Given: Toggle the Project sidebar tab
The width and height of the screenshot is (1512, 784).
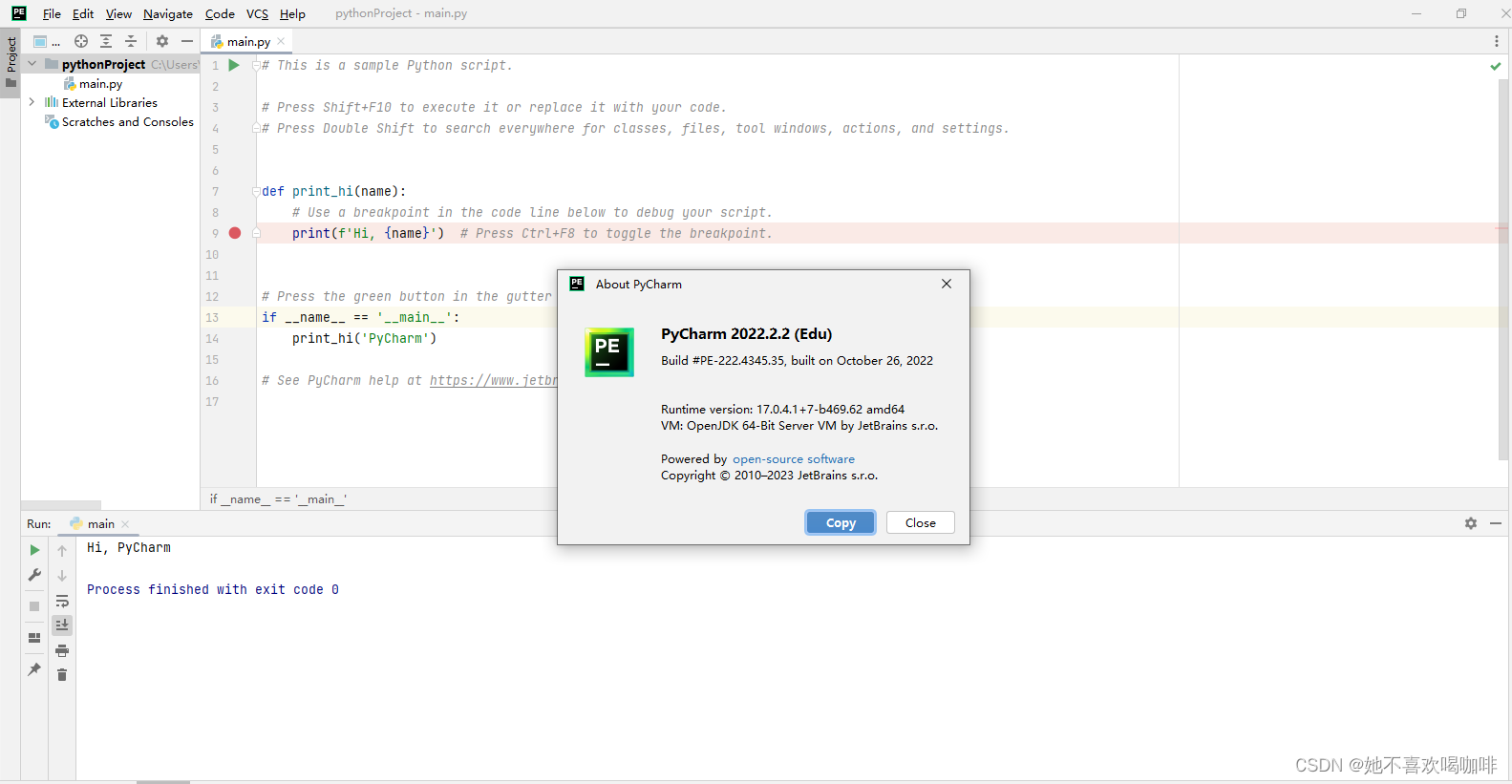Looking at the screenshot, I should click(x=11, y=62).
